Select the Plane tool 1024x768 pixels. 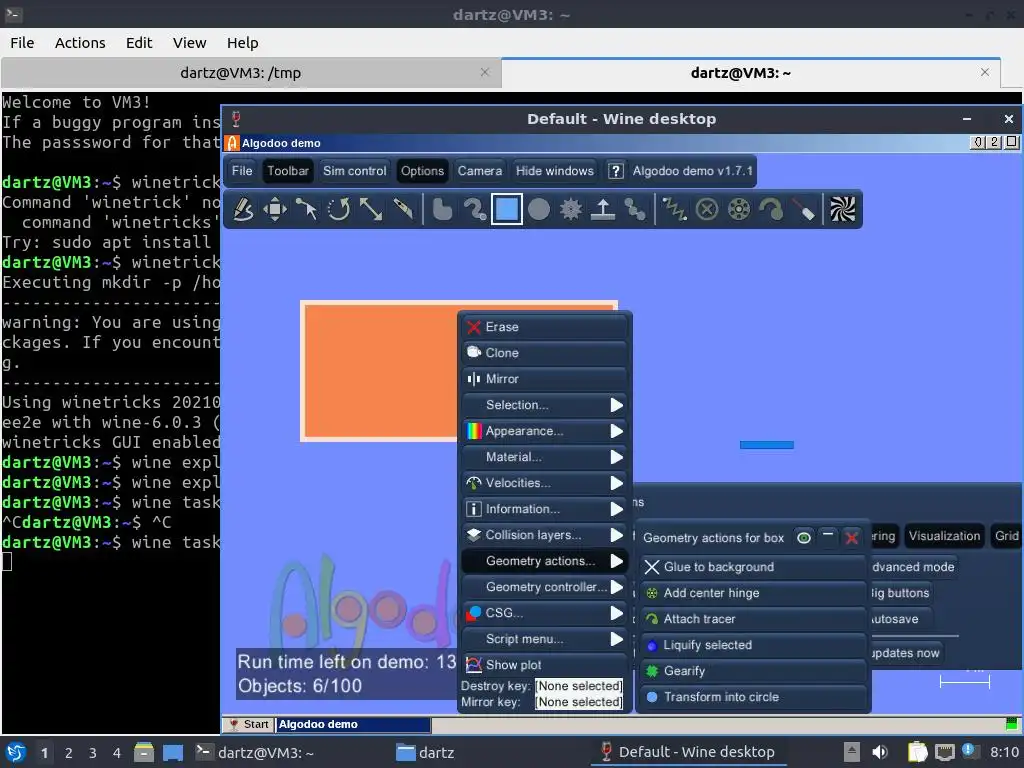[603, 210]
